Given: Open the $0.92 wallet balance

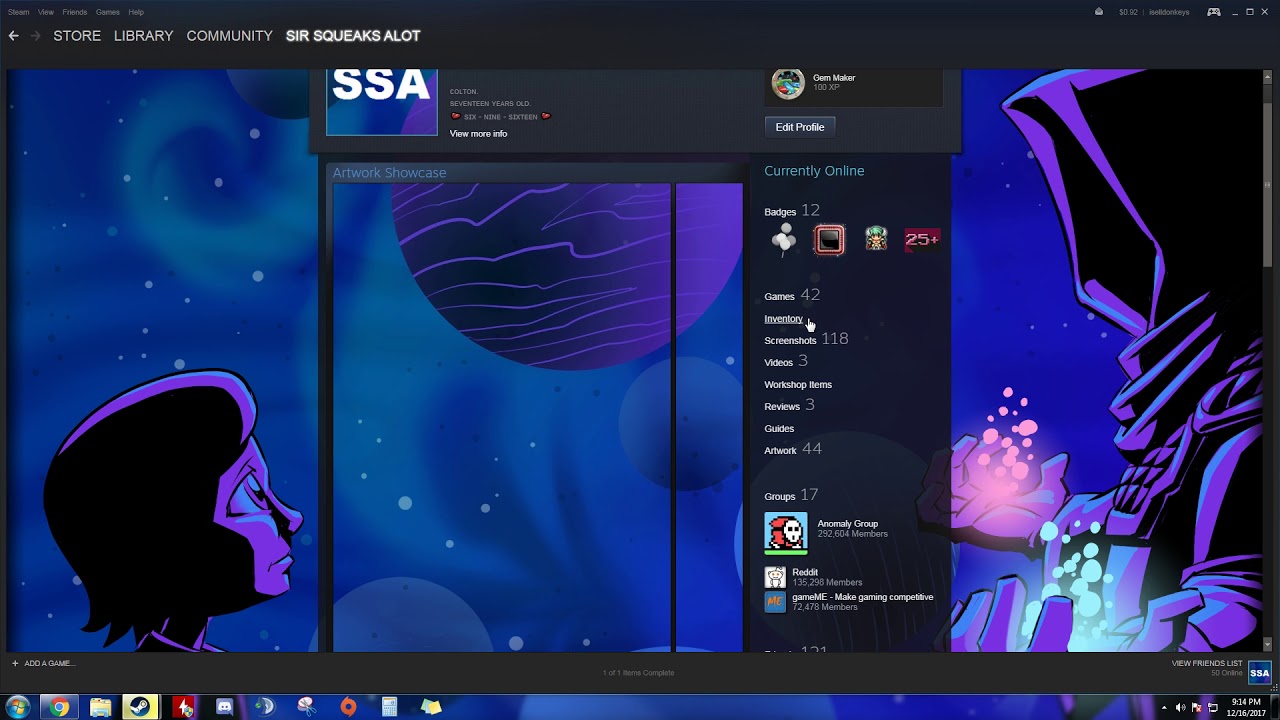Looking at the screenshot, I should pos(1128,12).
